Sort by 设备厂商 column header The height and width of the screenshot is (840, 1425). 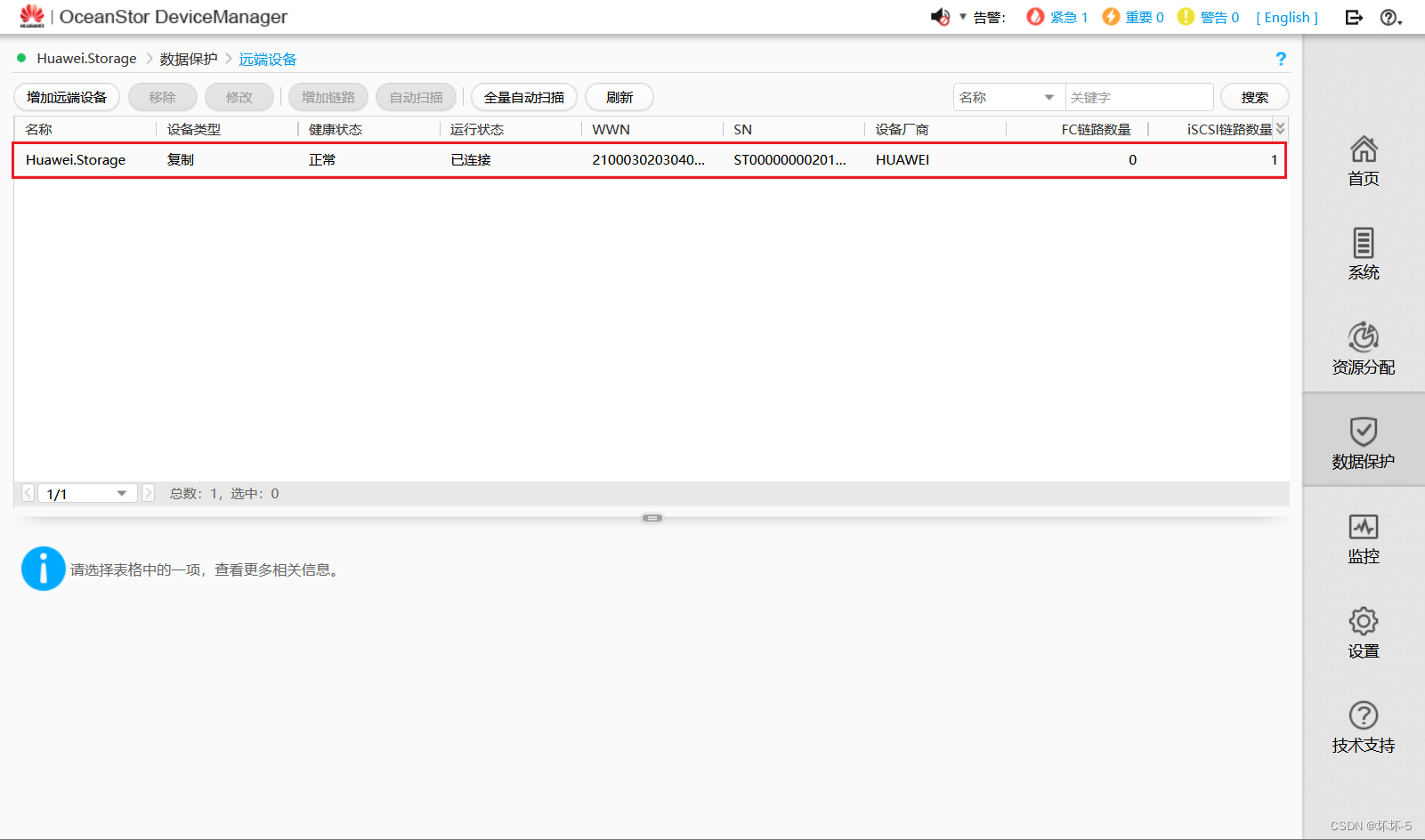[x=902, y=129]
